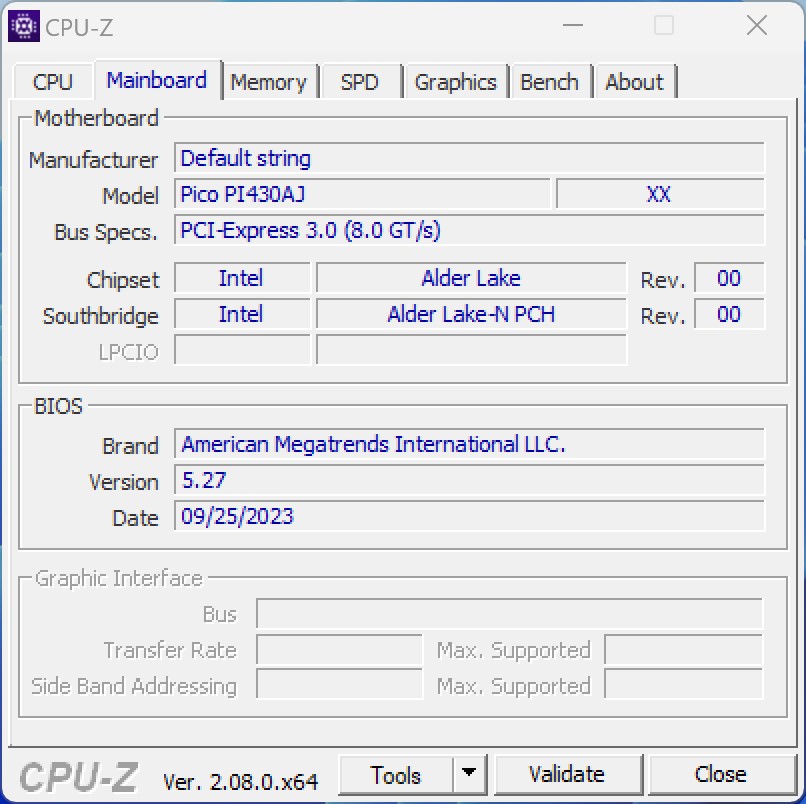Click the 'Bus Specs.' label

tap(106, 232)
